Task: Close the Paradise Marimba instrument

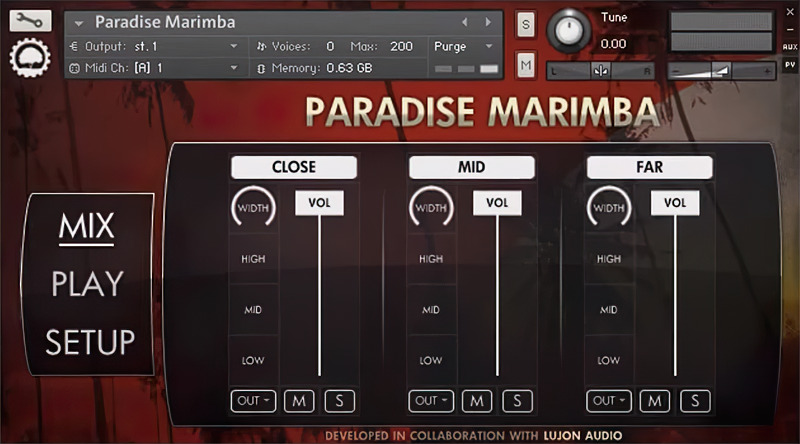Action: (790, 11)
